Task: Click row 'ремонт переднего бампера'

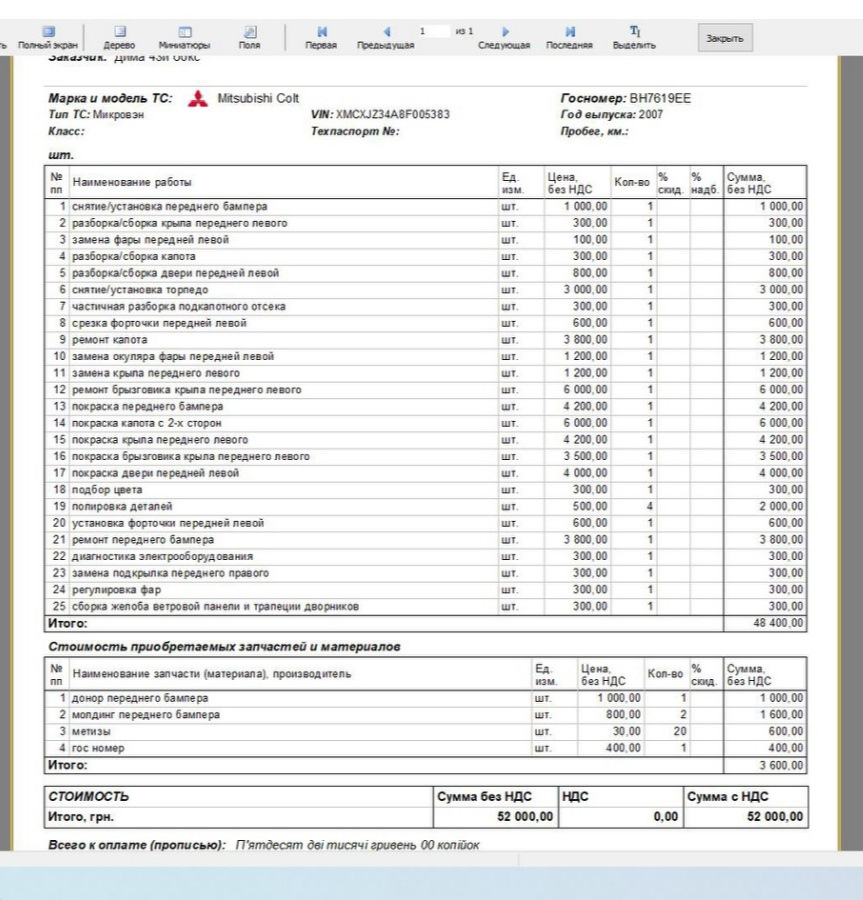Action: point(425,539)
